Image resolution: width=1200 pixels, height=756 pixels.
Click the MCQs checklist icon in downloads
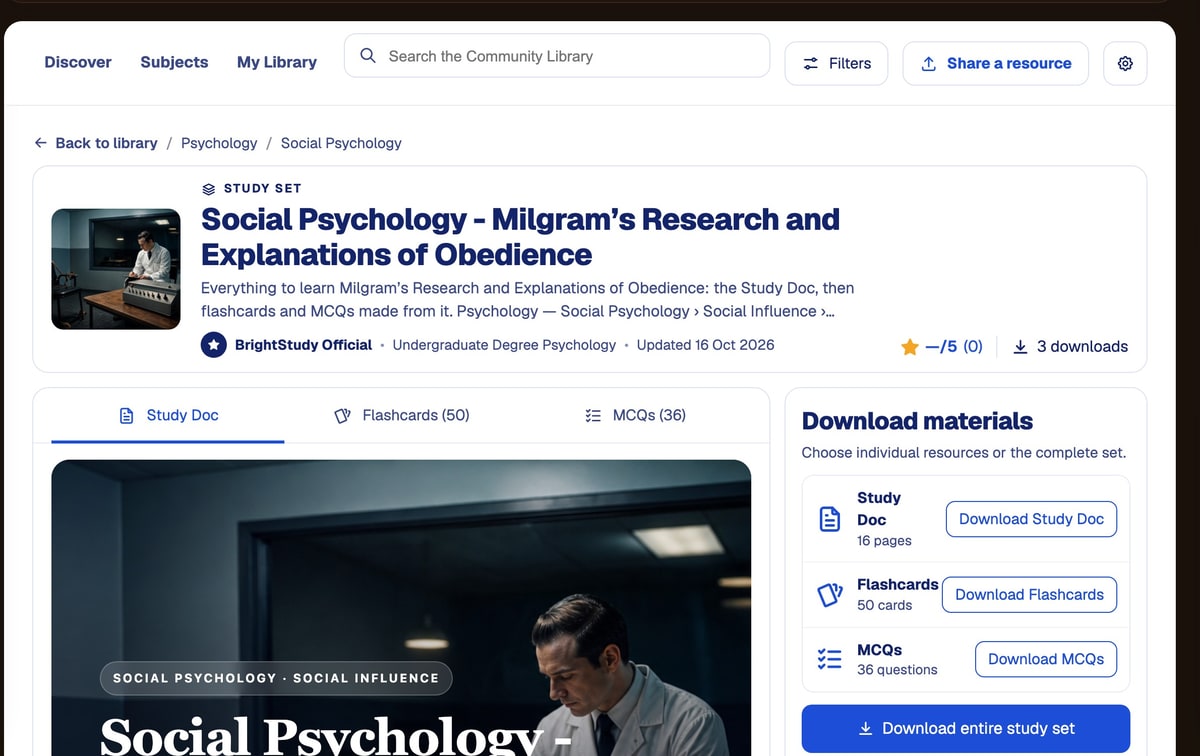[x=829, y=659]
